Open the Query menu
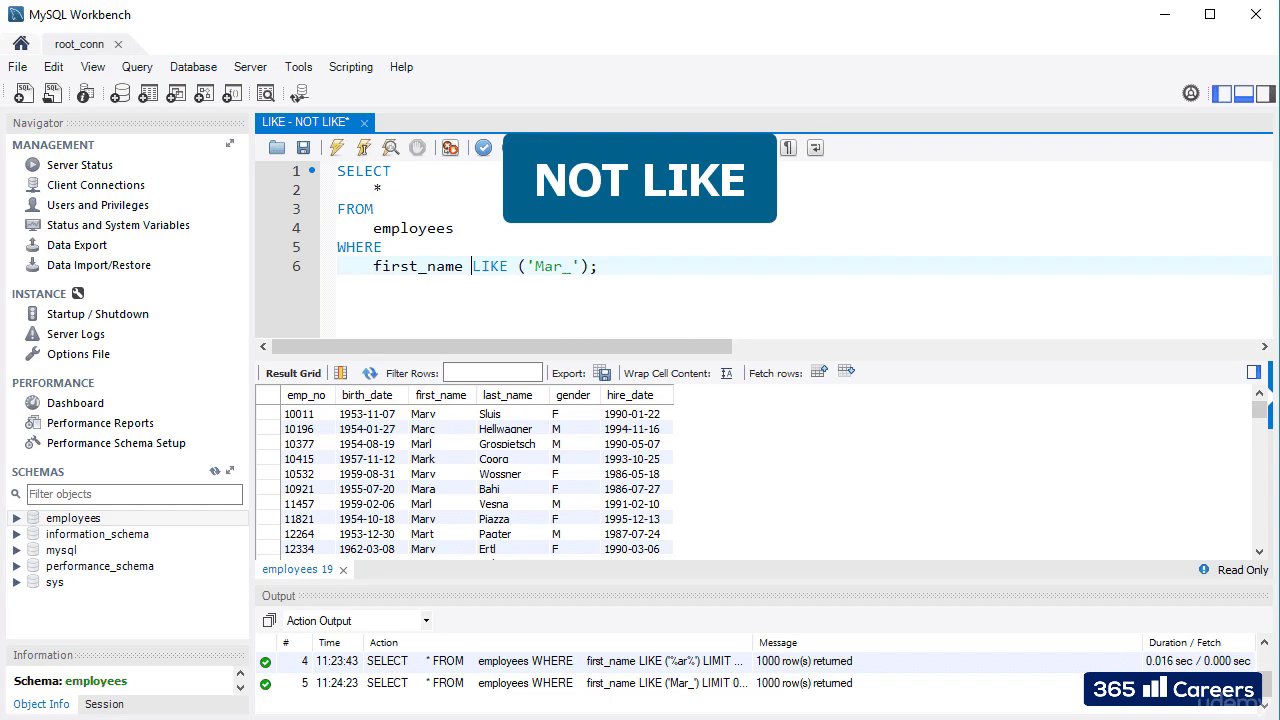 pos(137,67)
